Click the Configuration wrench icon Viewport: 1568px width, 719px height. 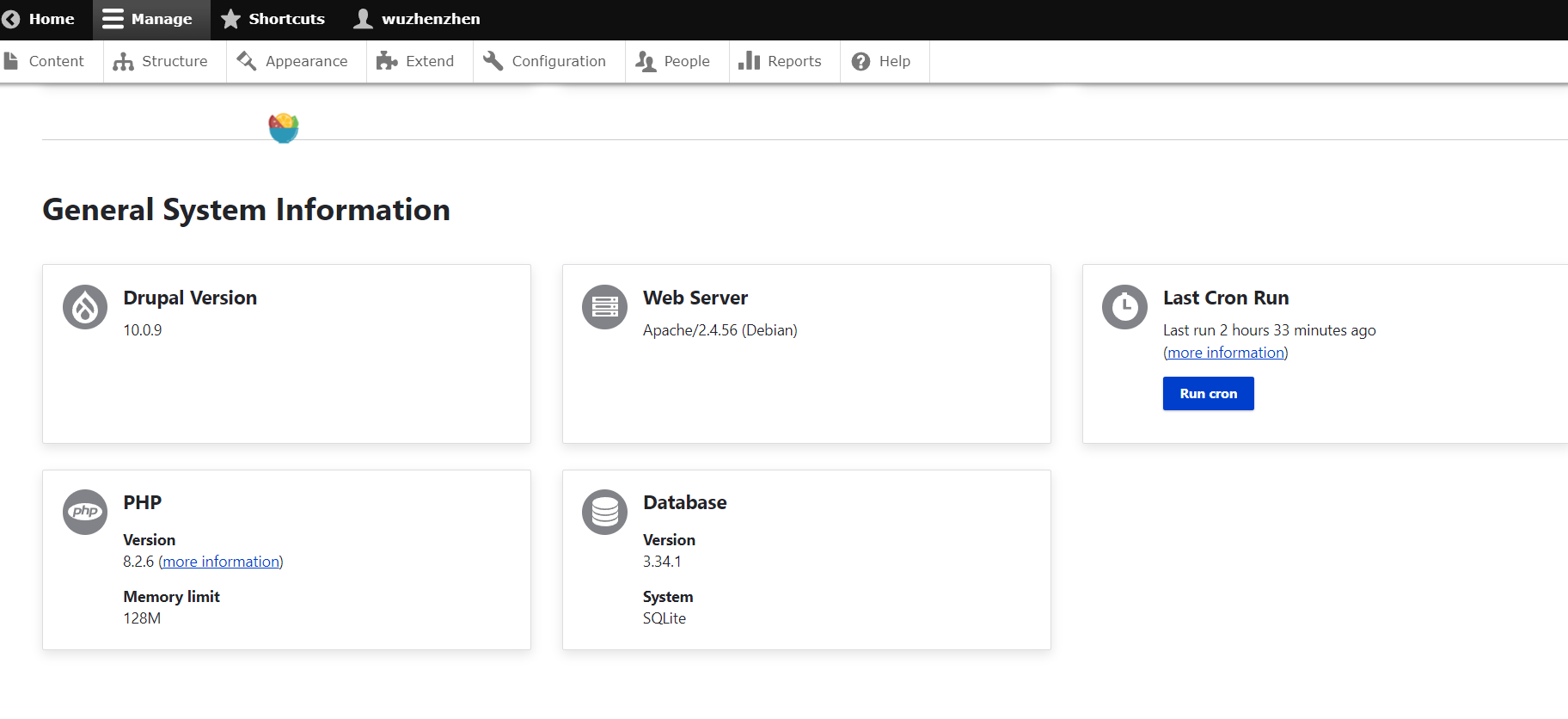(x=493, y=61)
